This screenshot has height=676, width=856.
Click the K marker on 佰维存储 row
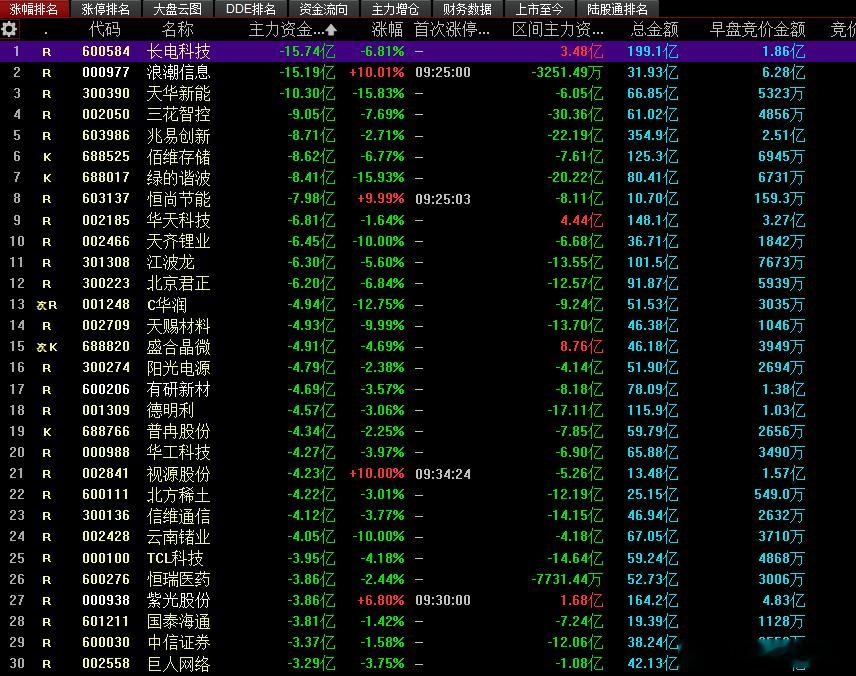(47, 157)
